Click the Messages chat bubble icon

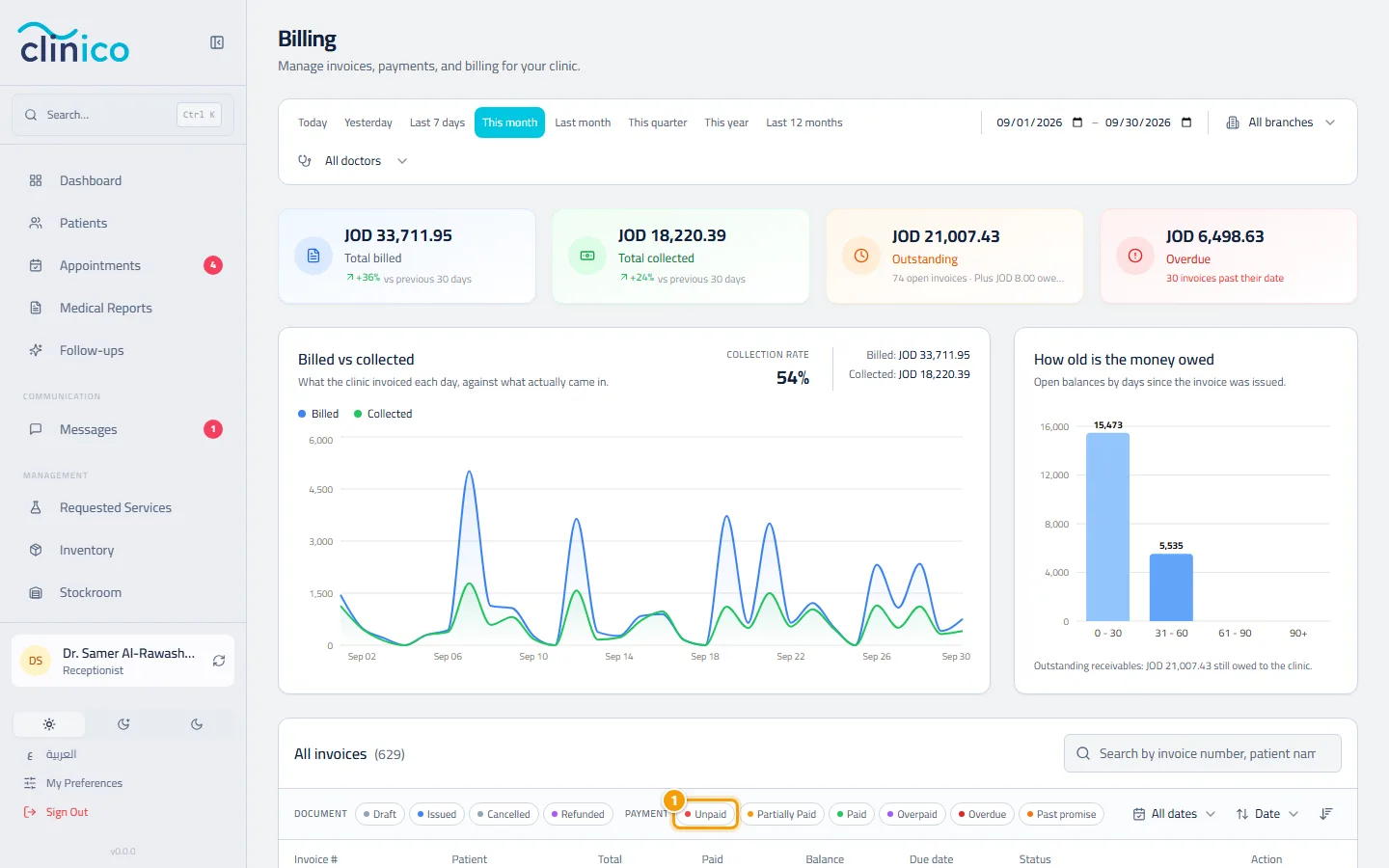[36, 429]
